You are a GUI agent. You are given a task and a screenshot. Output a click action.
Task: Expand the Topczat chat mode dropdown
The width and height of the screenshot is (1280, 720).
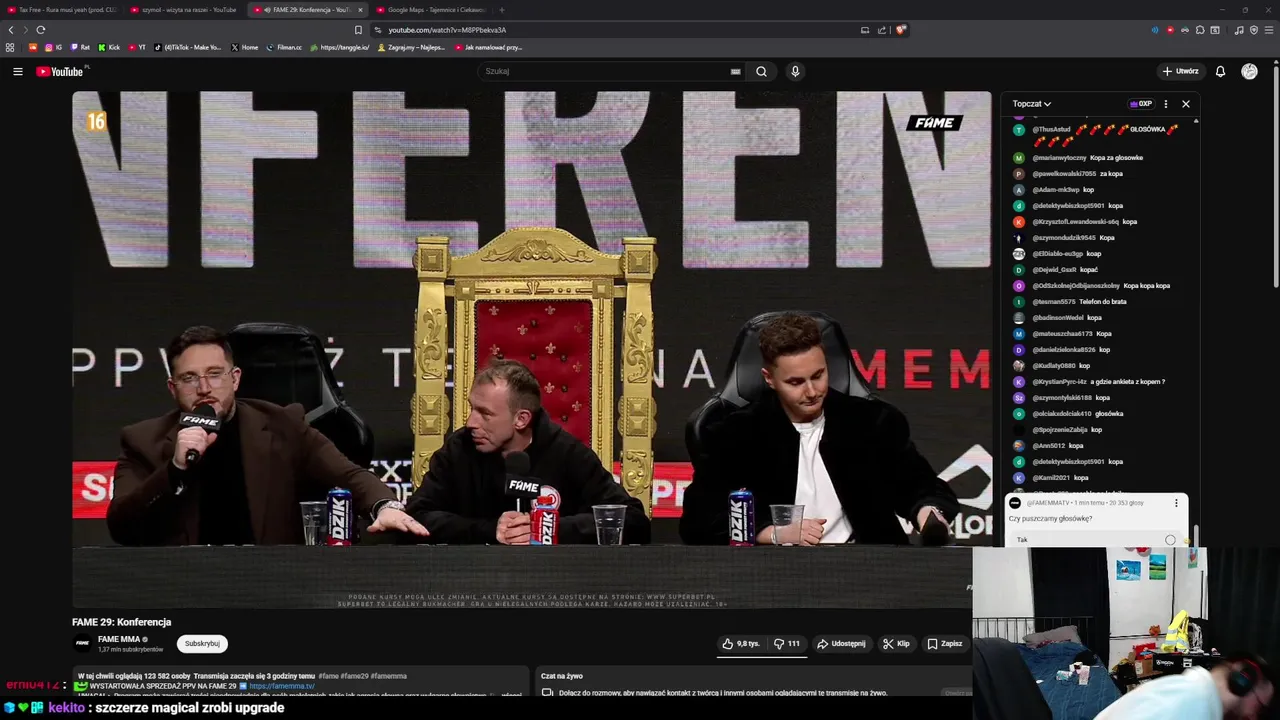pos(1031,104)
